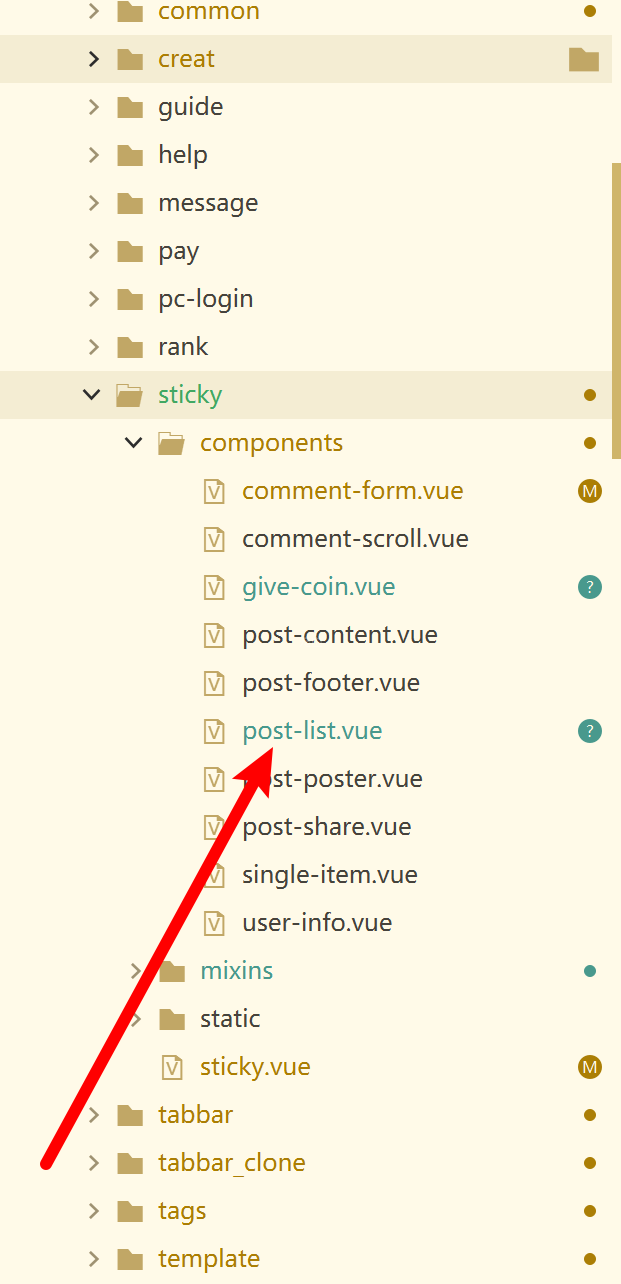
Task: Click the file icon next to sticky.vue
Action: point(172,1067)
